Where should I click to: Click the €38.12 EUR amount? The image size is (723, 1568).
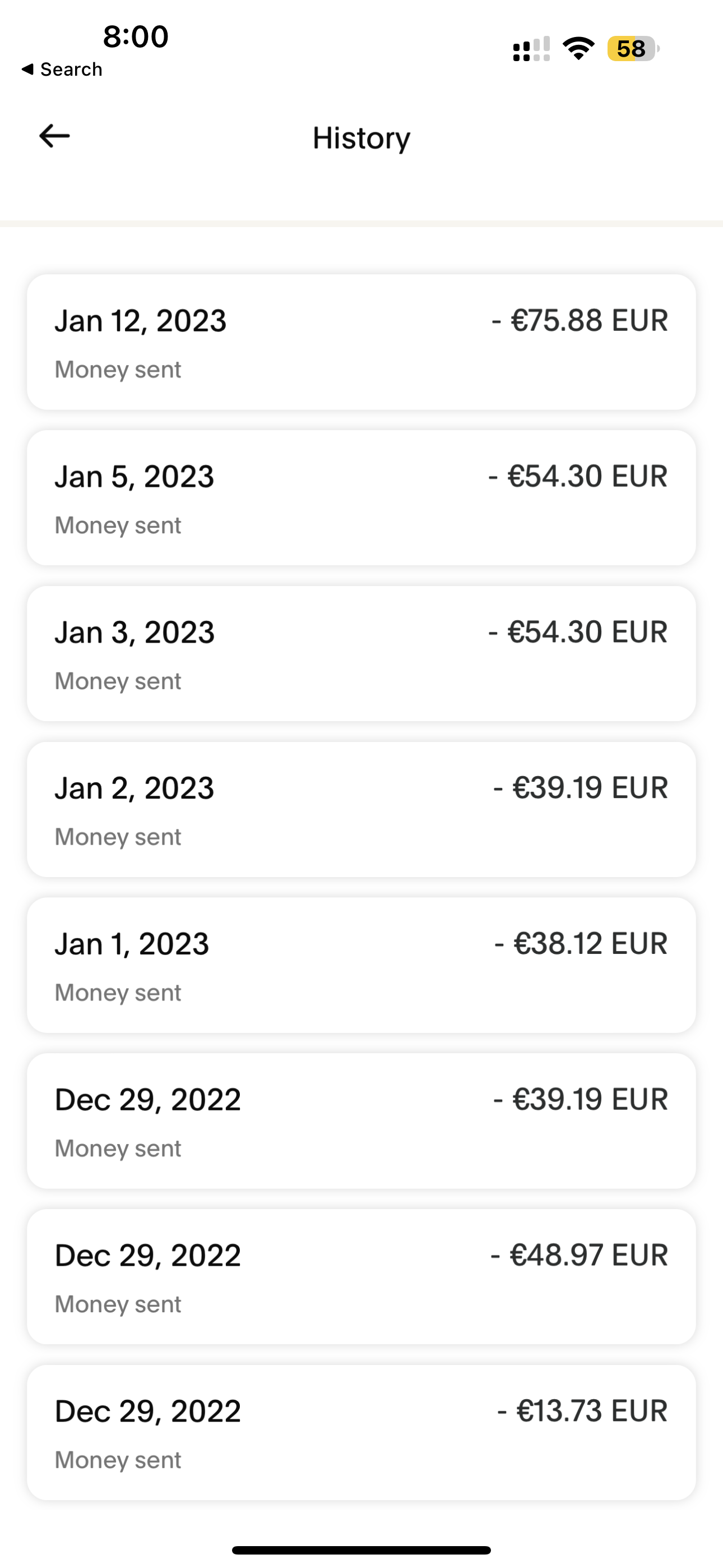(x=581, y=944)
